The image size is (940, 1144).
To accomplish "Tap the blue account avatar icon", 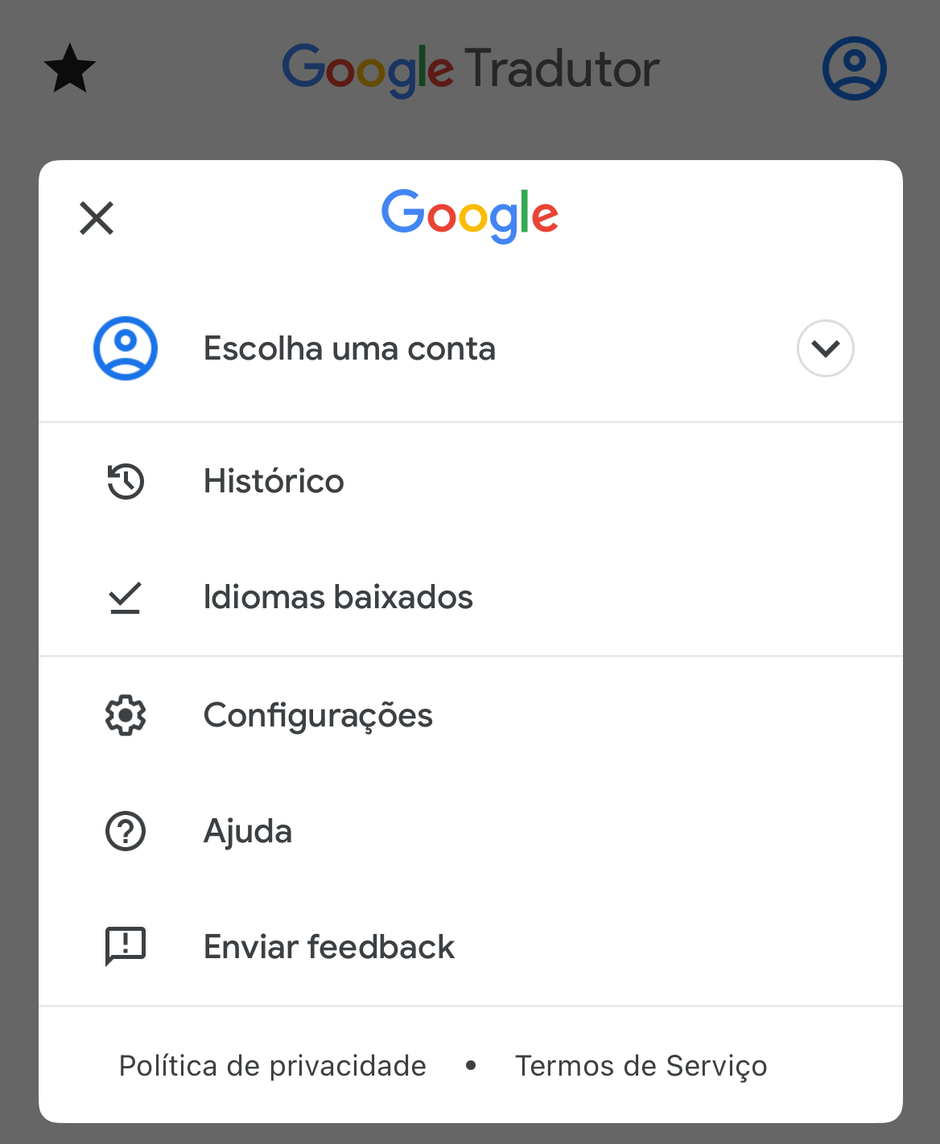I will (x=125, y=348).
